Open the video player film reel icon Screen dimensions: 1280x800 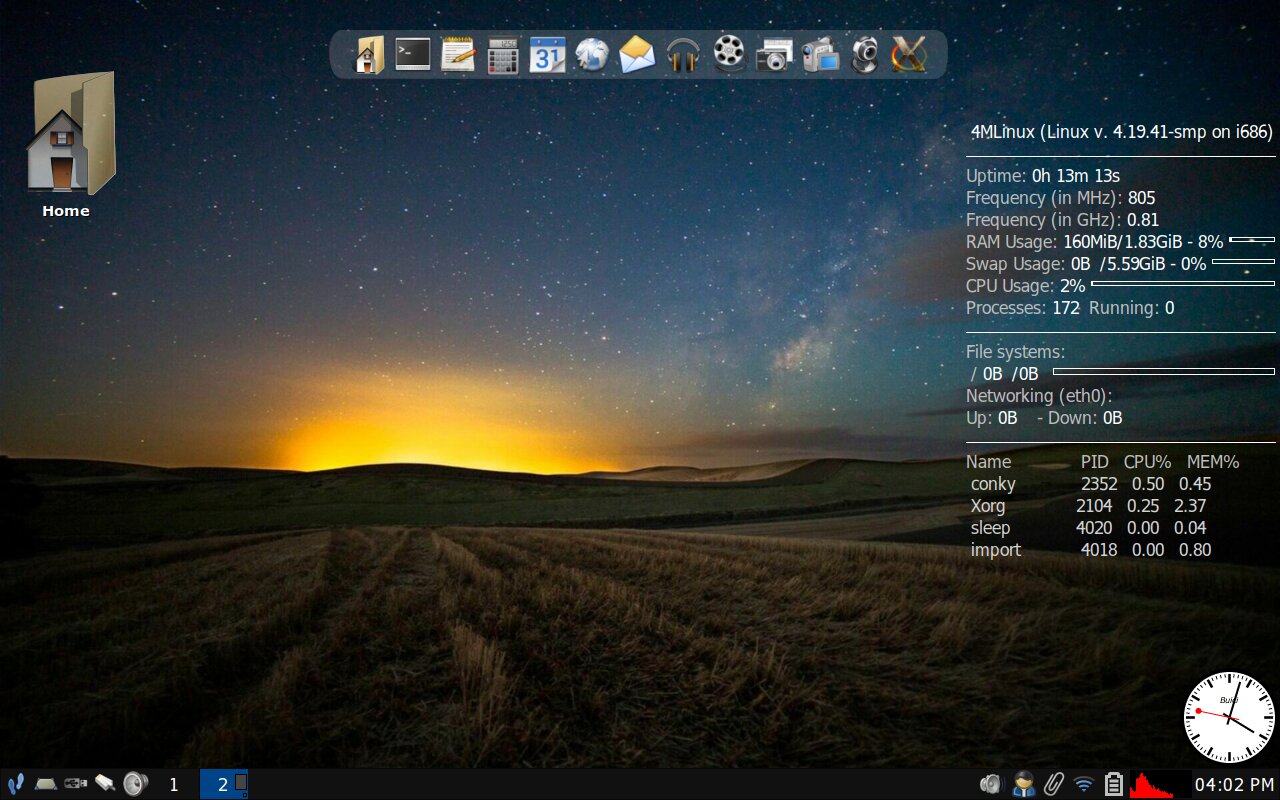[x=727, y=55]
